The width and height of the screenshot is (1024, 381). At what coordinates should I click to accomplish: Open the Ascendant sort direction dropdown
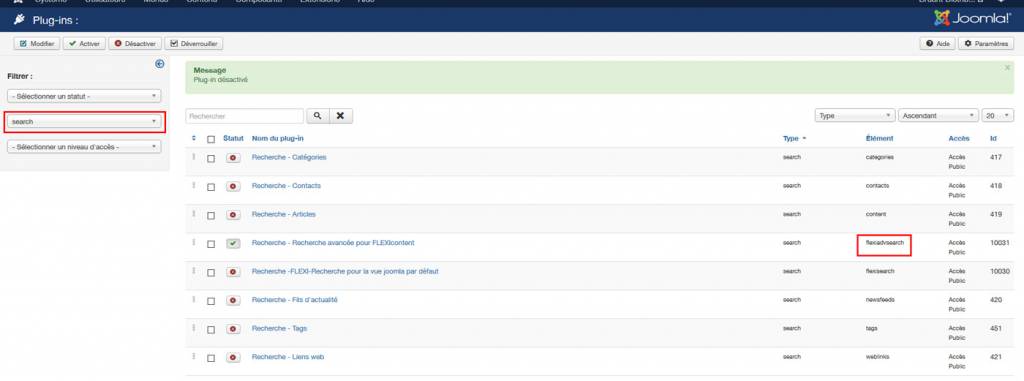click(939, 116)
